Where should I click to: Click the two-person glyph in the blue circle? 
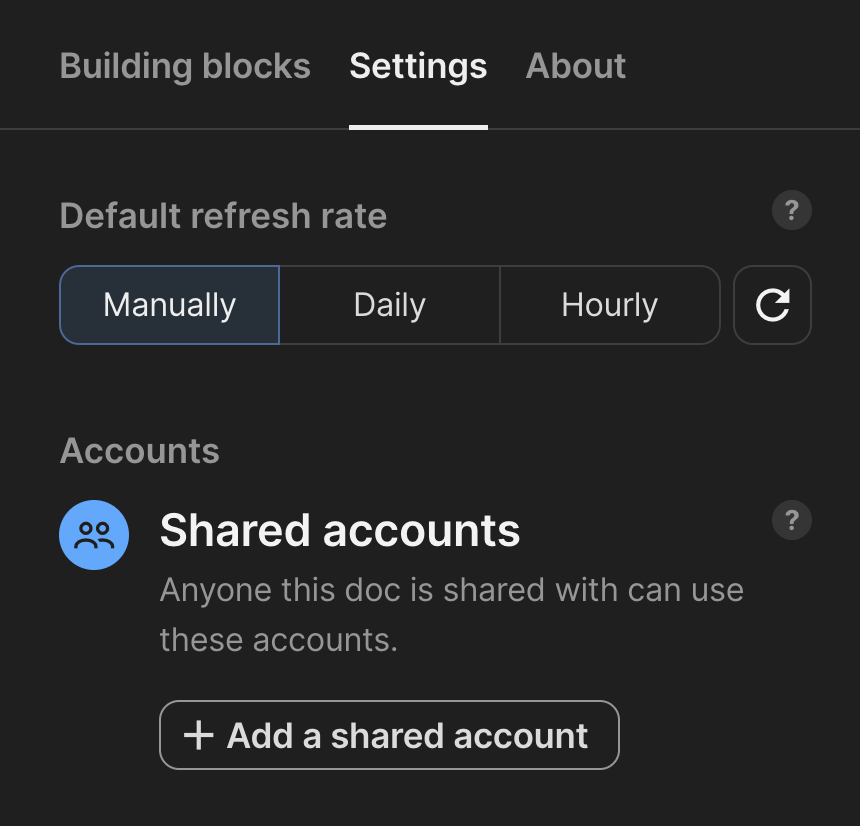coord(94,535)
